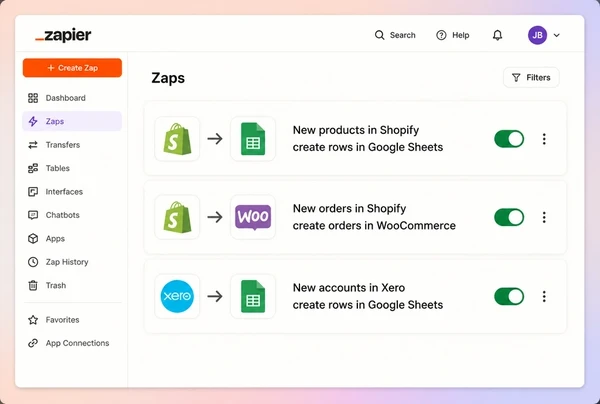Open more options for New orders in Shopify zap
Image resolution: width=600 pixels, height=404 pixels.
tap(544, 217)
